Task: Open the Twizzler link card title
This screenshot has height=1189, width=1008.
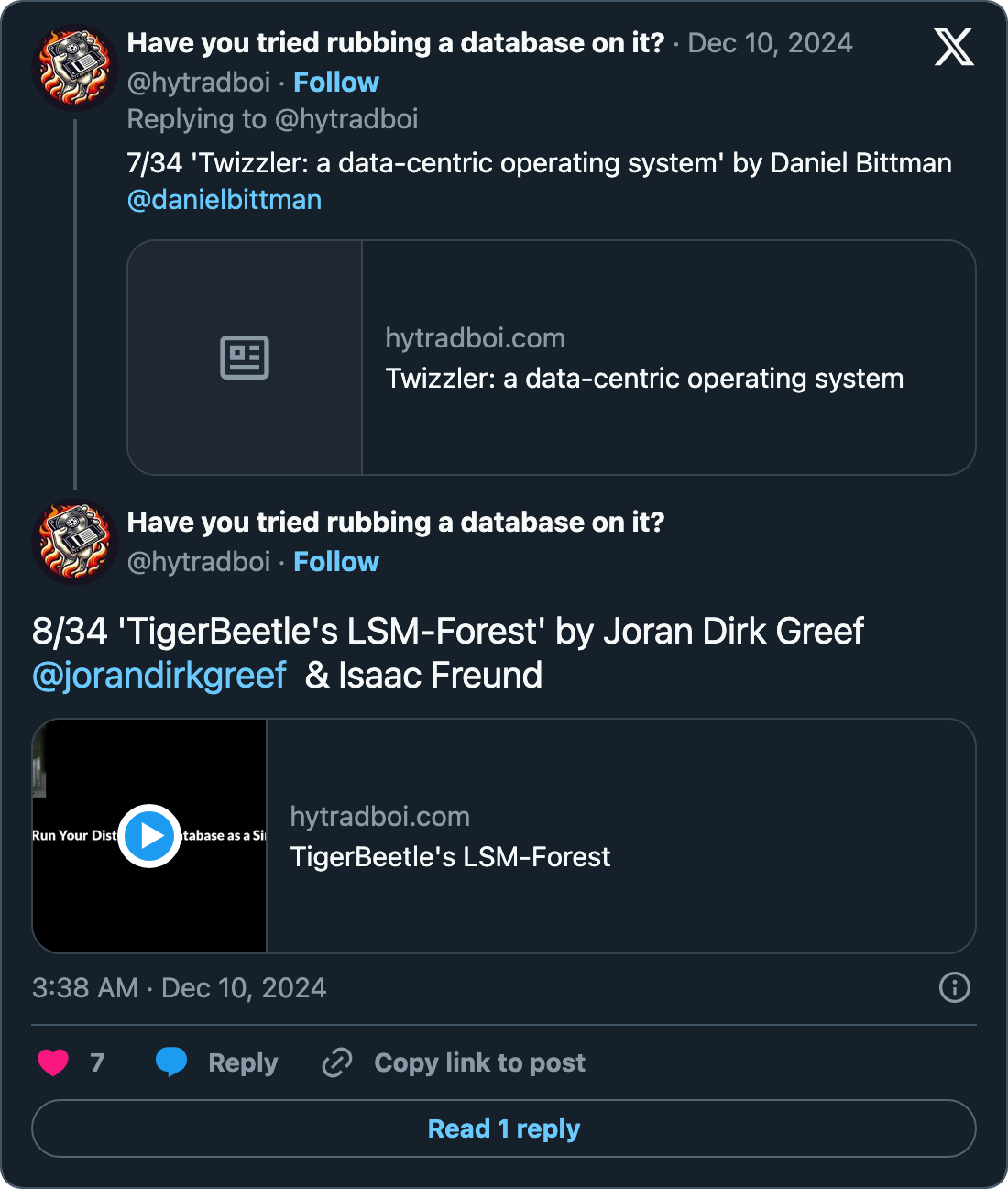Action: tap(644, 379)
